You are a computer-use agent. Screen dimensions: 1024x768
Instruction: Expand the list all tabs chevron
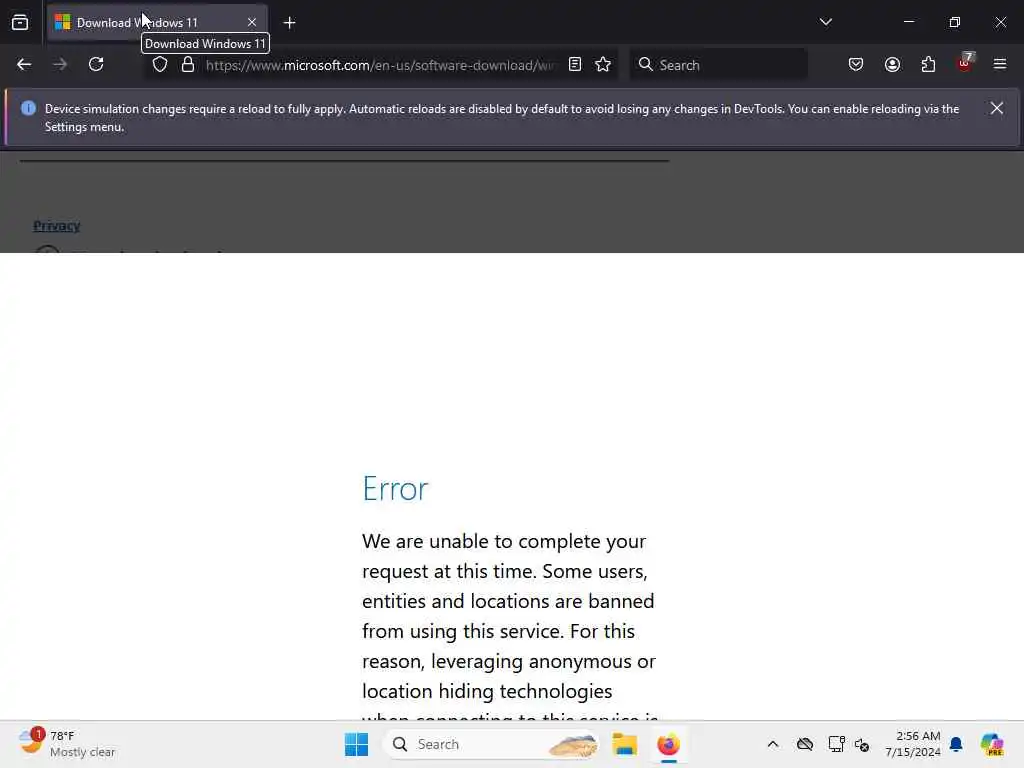[x=825, y=22]
